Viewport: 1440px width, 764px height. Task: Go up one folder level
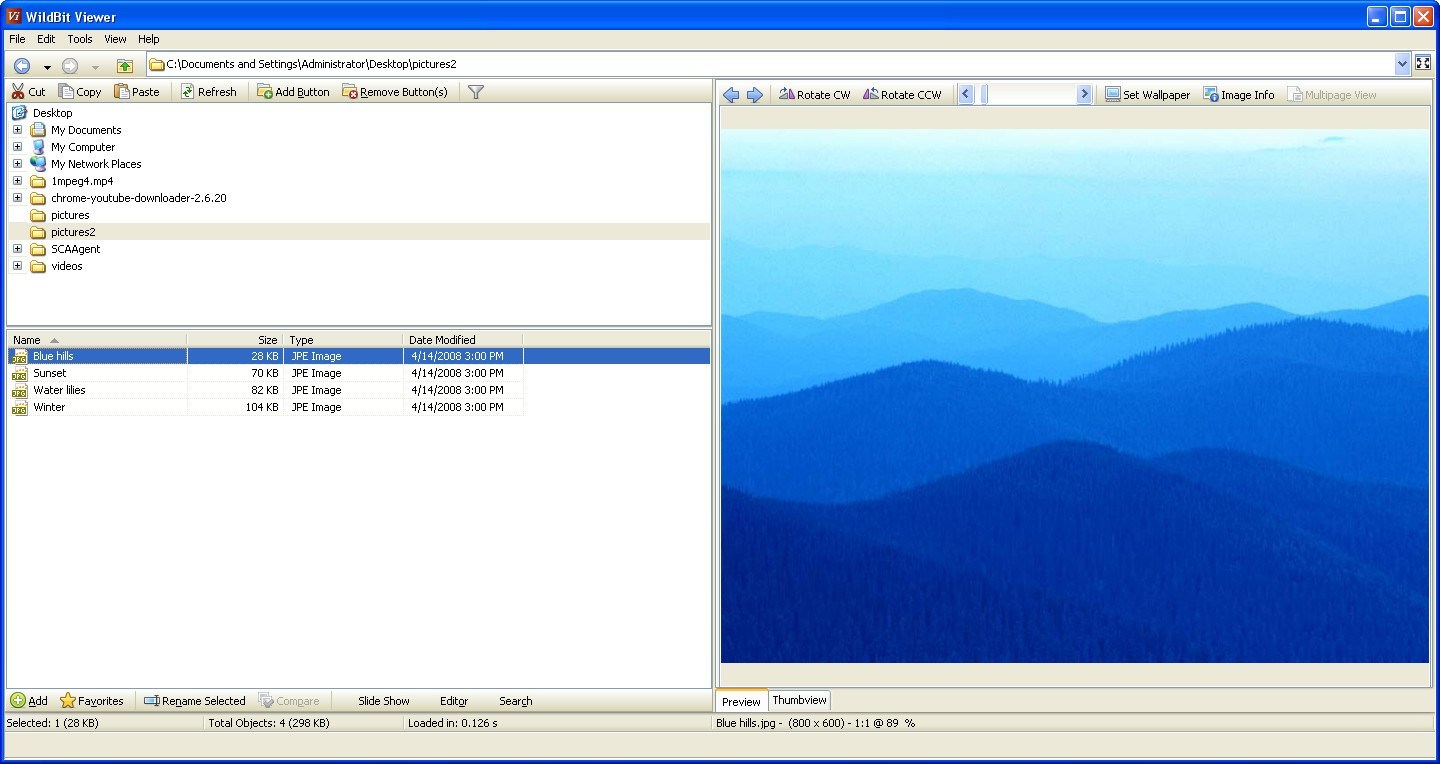[124, 66]
